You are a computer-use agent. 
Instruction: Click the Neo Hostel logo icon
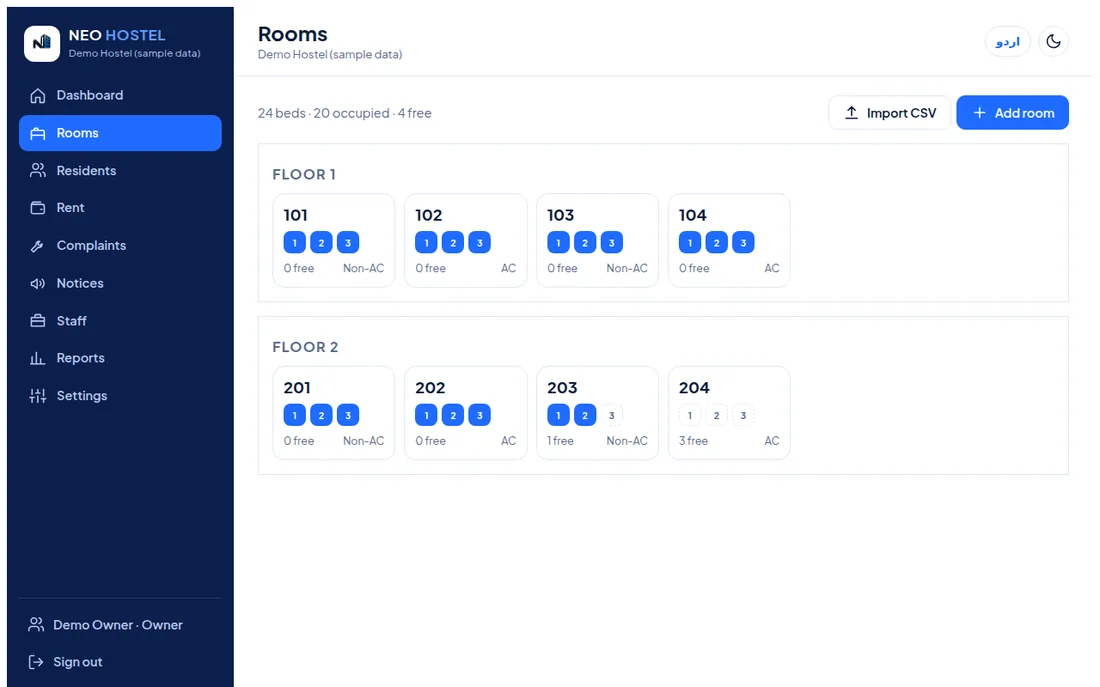pos(41,44)
